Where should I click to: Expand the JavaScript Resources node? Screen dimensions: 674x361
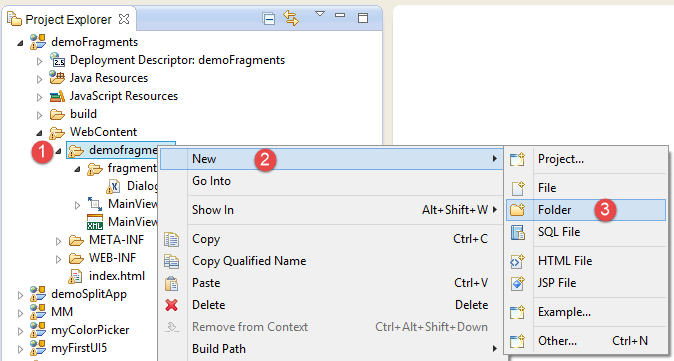pyautogui.click(x=40, y=97)
